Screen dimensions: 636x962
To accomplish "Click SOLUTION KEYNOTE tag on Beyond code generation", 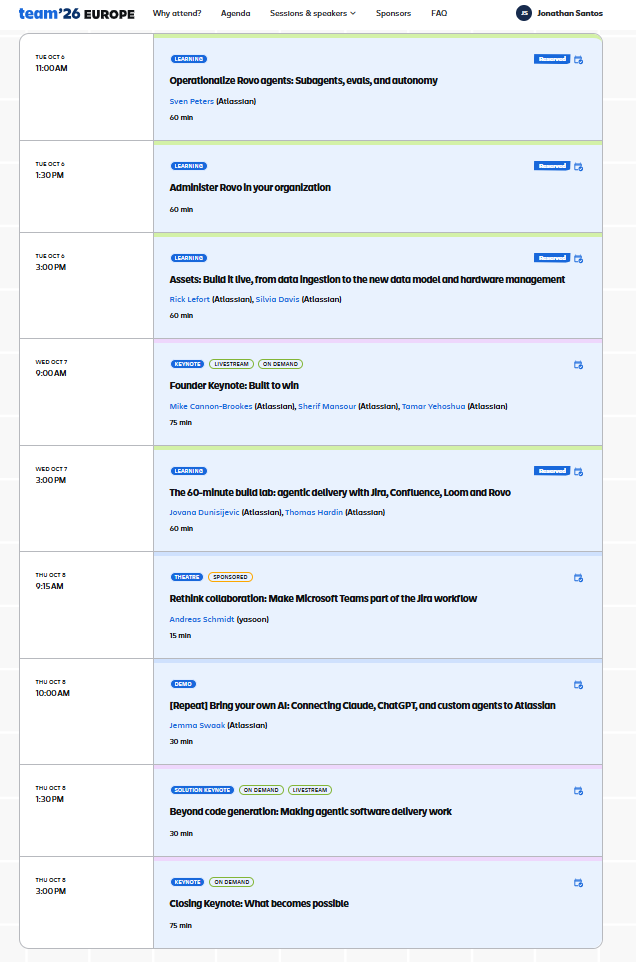I will (202, 790).
